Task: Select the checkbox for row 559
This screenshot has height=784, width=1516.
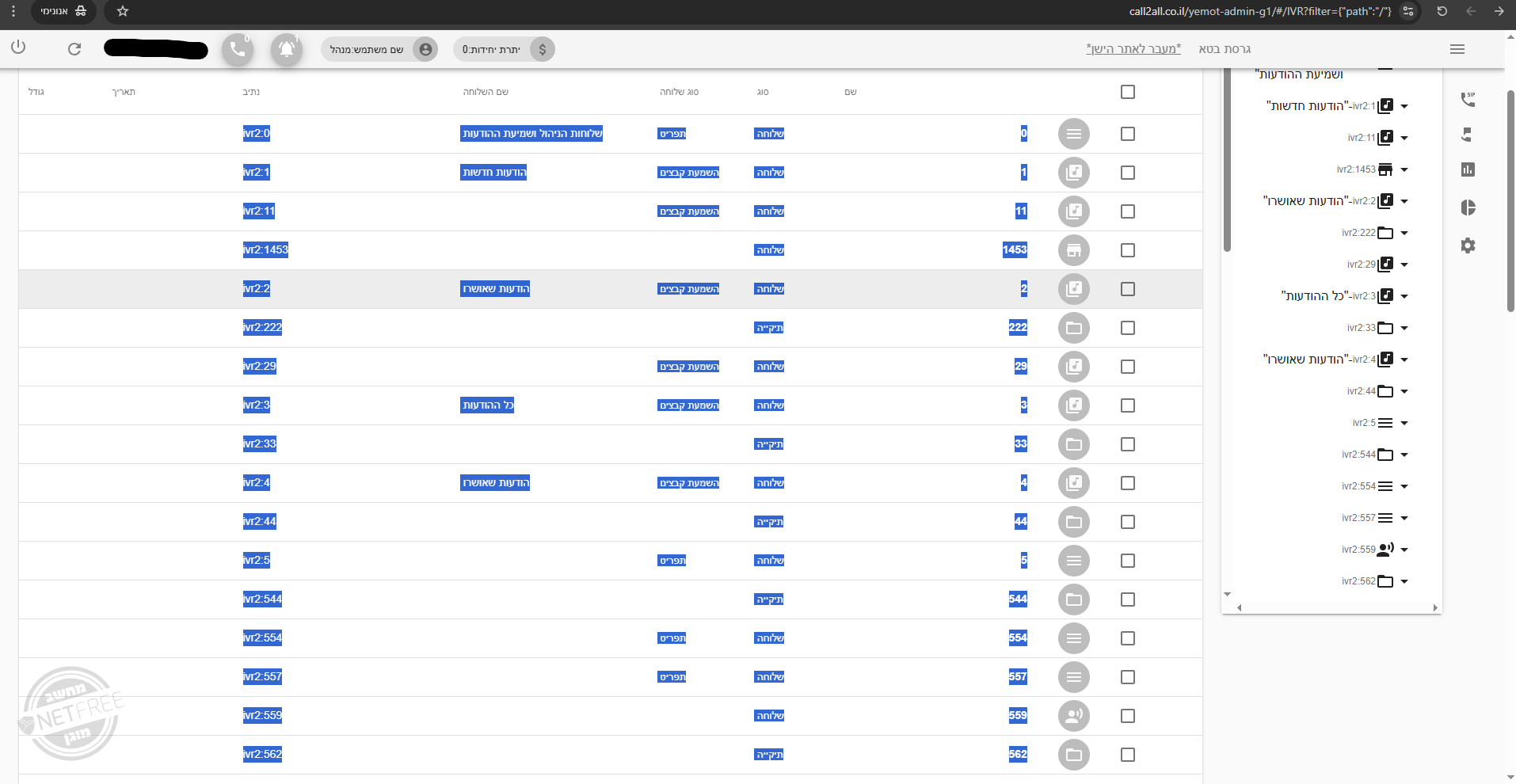Action: (1128, 716)
